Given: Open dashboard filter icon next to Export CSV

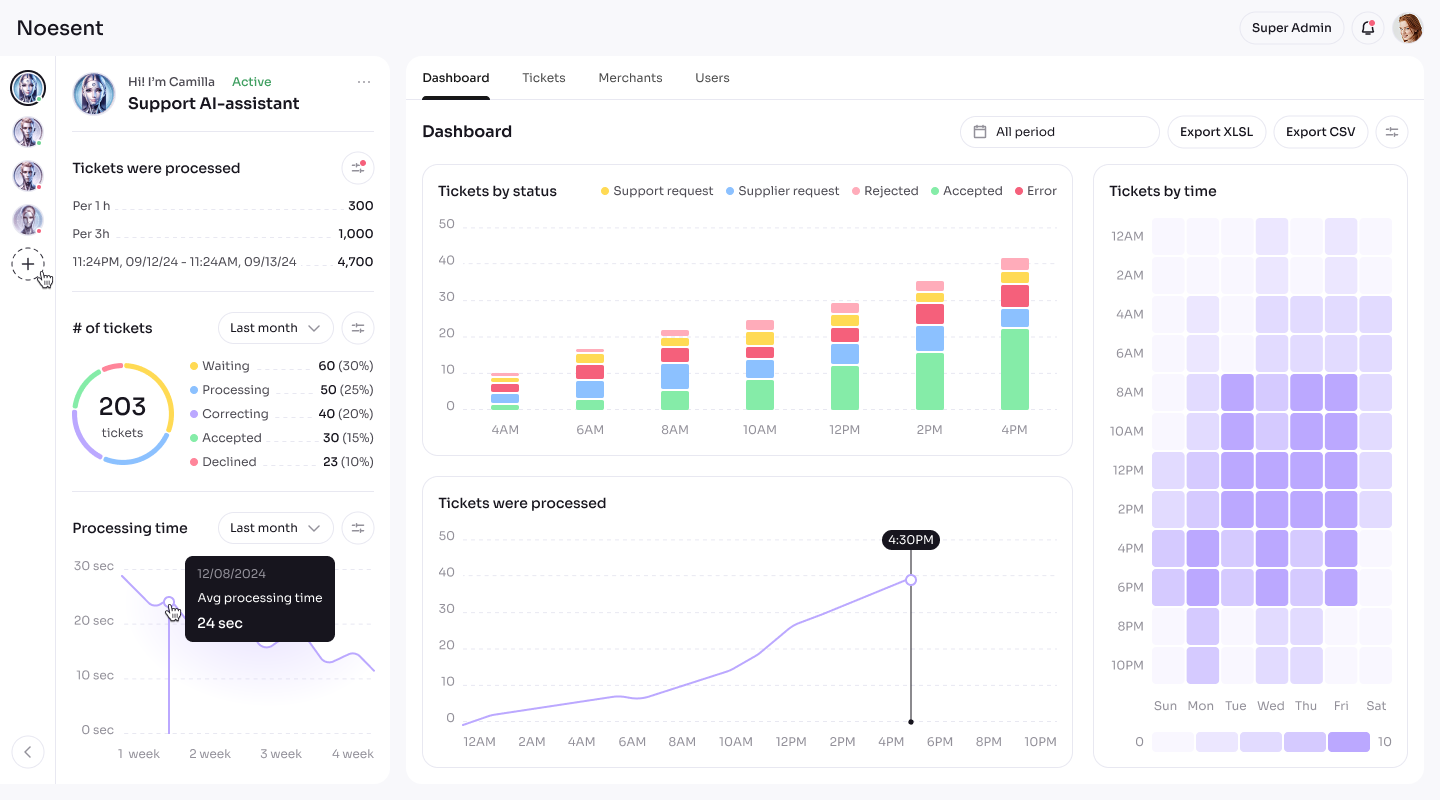Looking at the screenshot, I should click(x=1392, y=132).
